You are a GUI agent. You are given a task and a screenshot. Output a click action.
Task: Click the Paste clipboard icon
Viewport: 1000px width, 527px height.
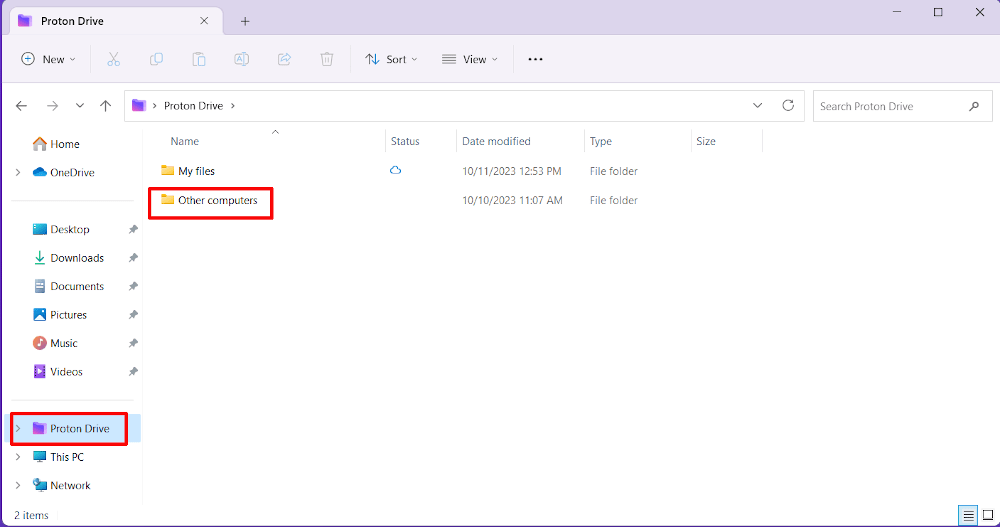pyautogui.click(x=199, y=59)
